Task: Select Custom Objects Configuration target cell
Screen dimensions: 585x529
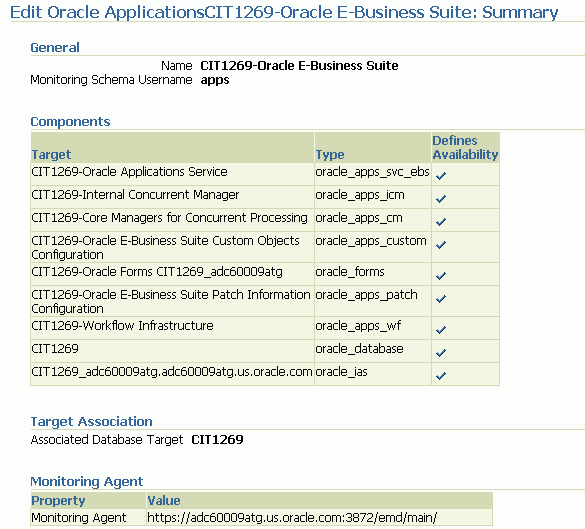Action: click(x=172, y=247)
